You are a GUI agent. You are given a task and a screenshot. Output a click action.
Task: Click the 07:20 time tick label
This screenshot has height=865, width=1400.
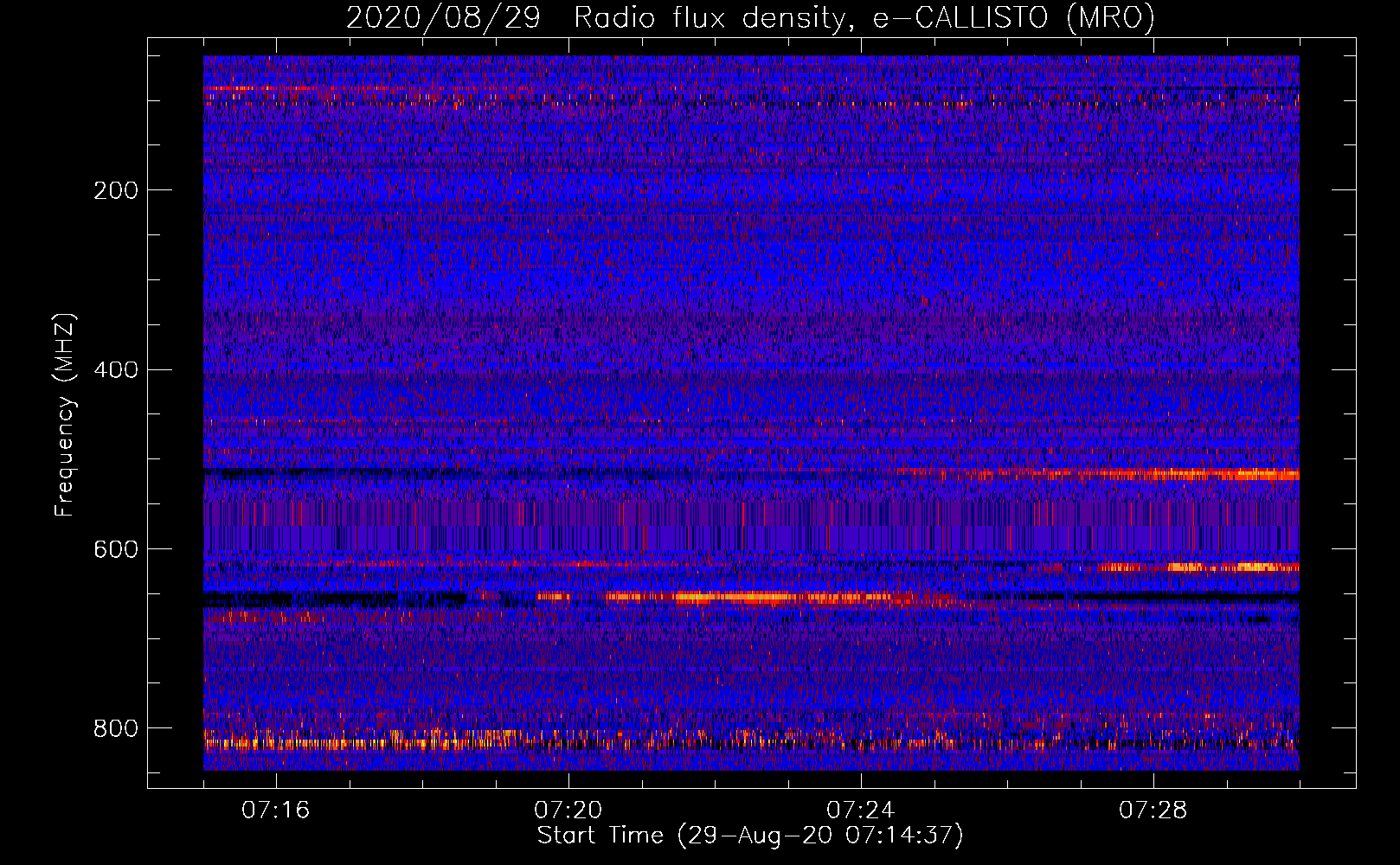568,811
